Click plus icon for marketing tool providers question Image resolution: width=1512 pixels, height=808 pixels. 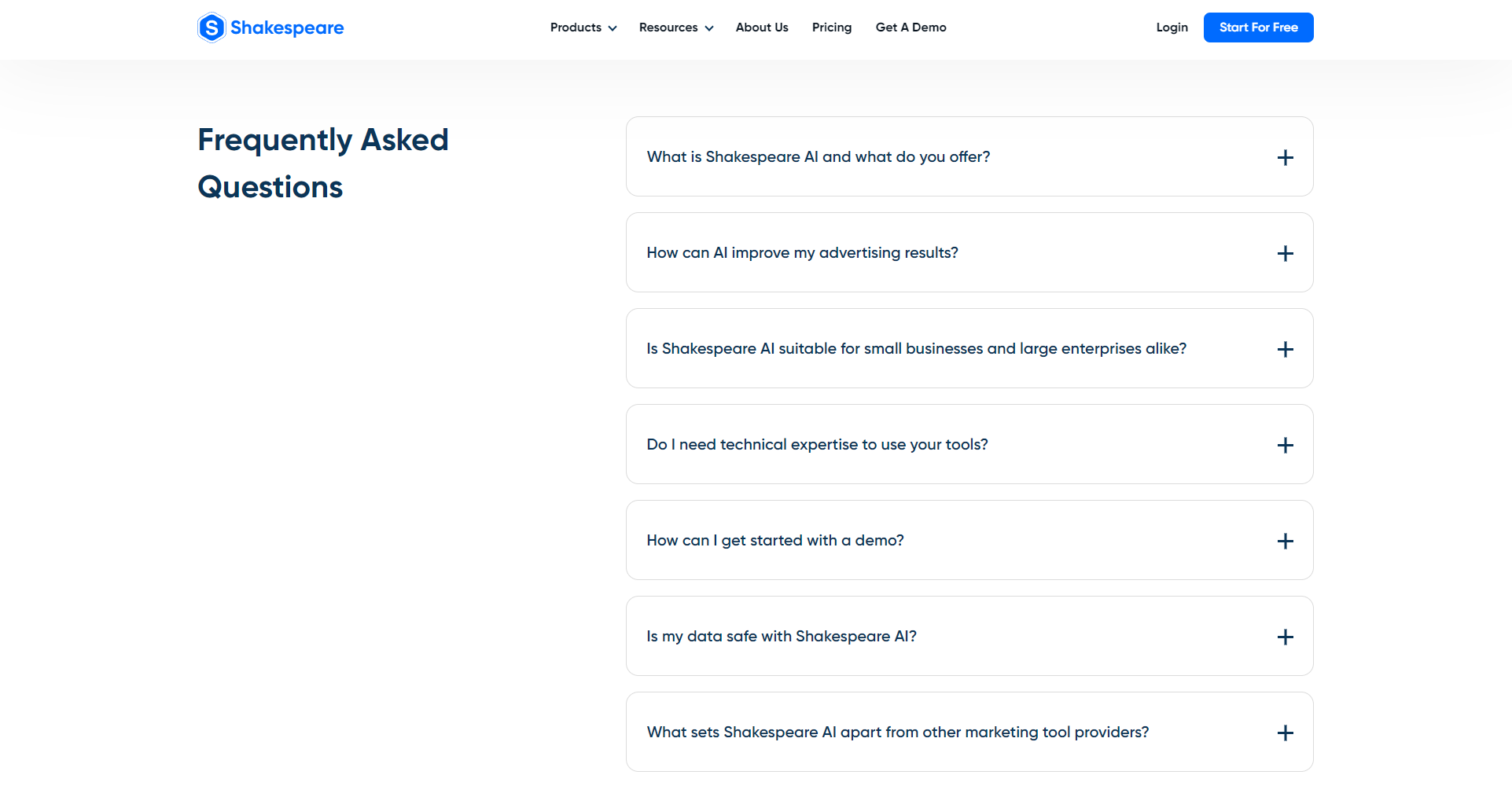pos(1285,733)
